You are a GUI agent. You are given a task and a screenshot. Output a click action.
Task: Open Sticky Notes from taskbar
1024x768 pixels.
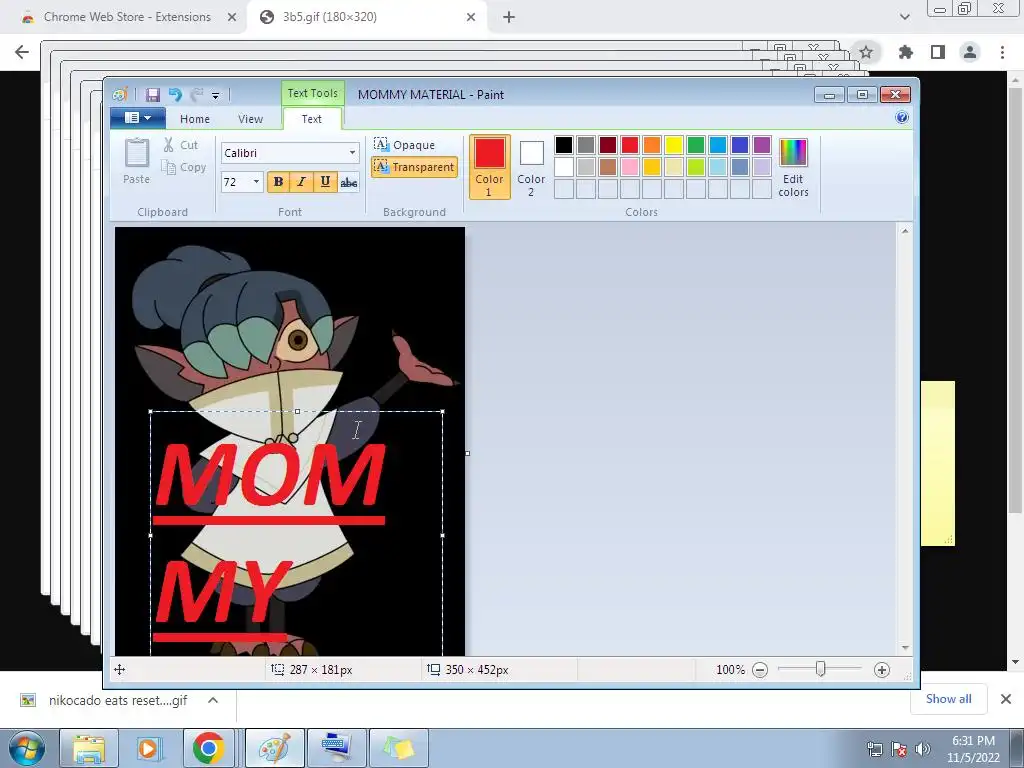tap(399, 748)
